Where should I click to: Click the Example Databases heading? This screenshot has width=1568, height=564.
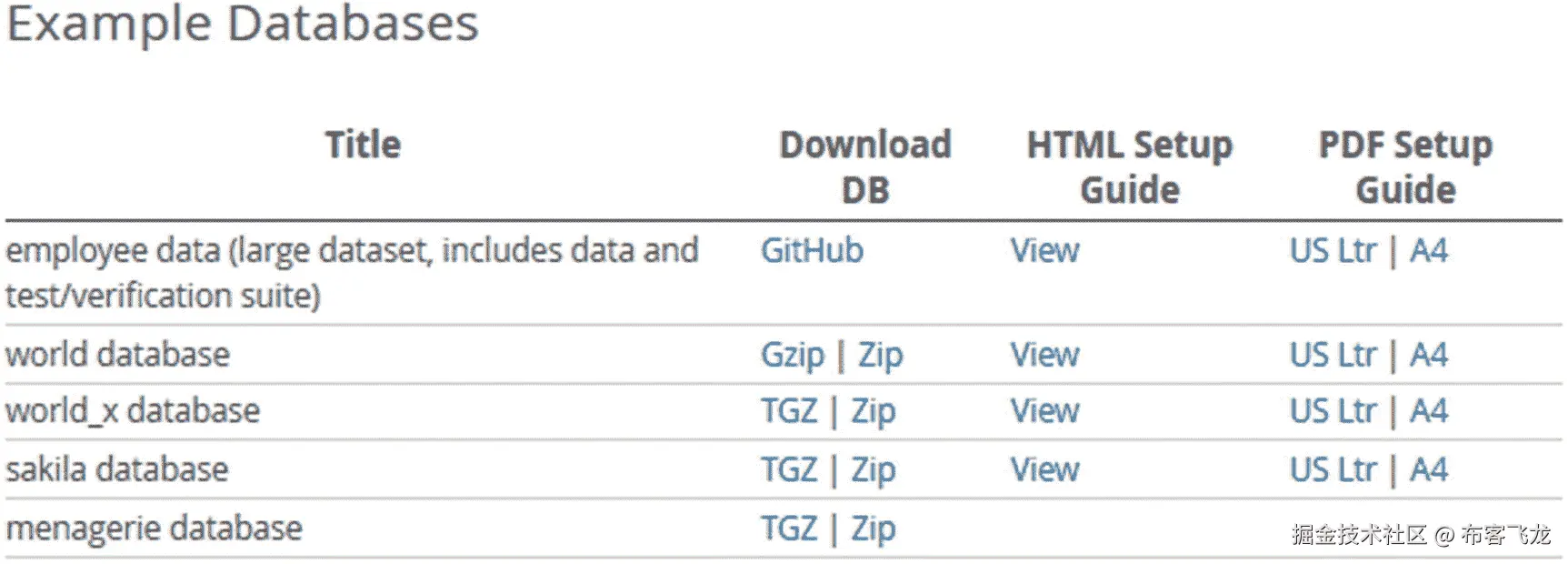[242, 23]
